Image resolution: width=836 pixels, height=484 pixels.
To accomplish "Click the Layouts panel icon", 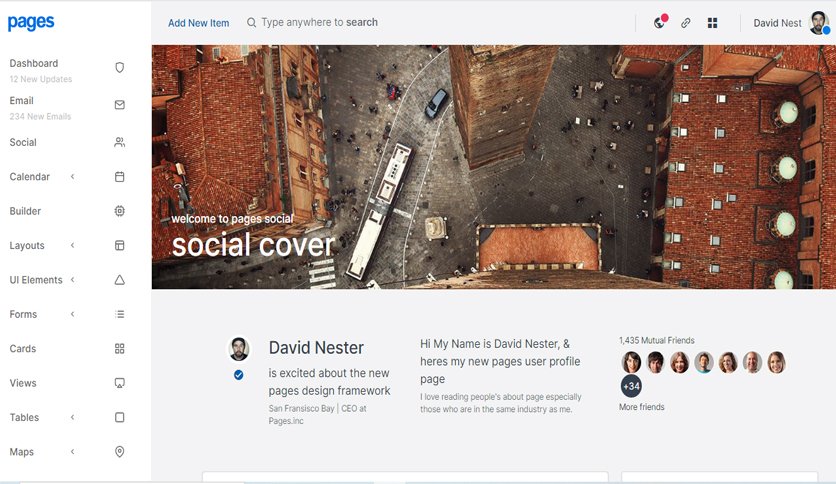I will (x=119, y=245).
